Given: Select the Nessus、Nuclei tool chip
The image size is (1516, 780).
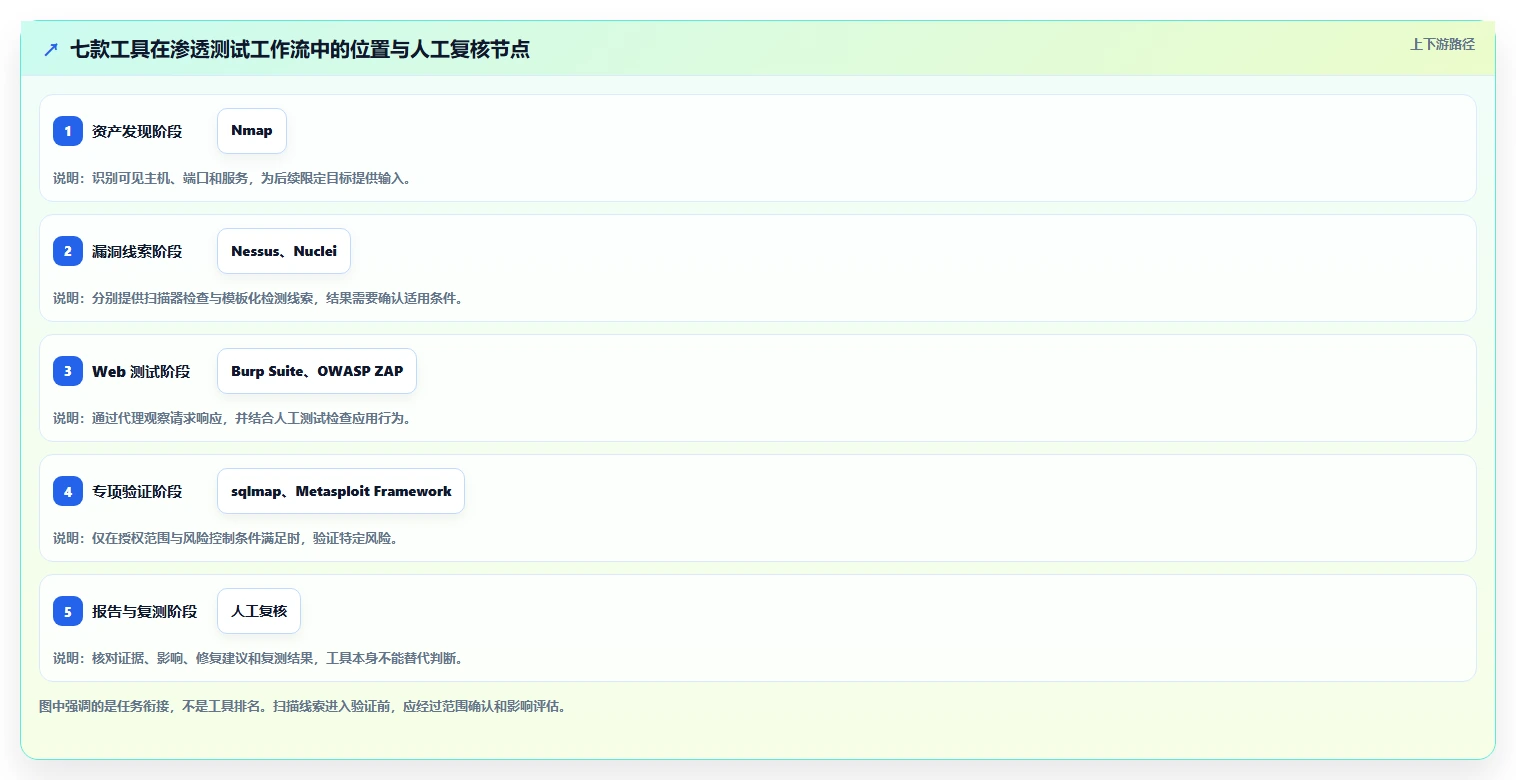Looking at the screenshot, I should pos(284,251).
